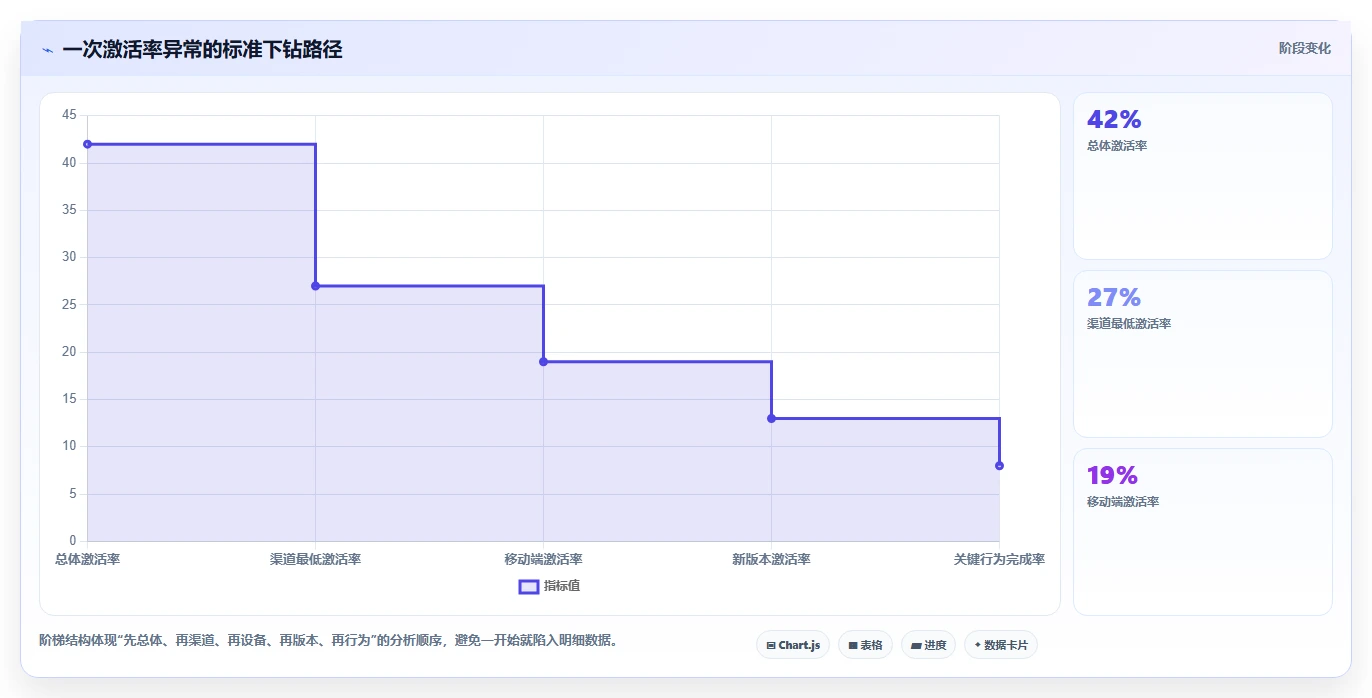Image resolution: width=1372 pixels, height=698 pixels.
Task: Select the 进度 tag chip
Action: point(928,645)
